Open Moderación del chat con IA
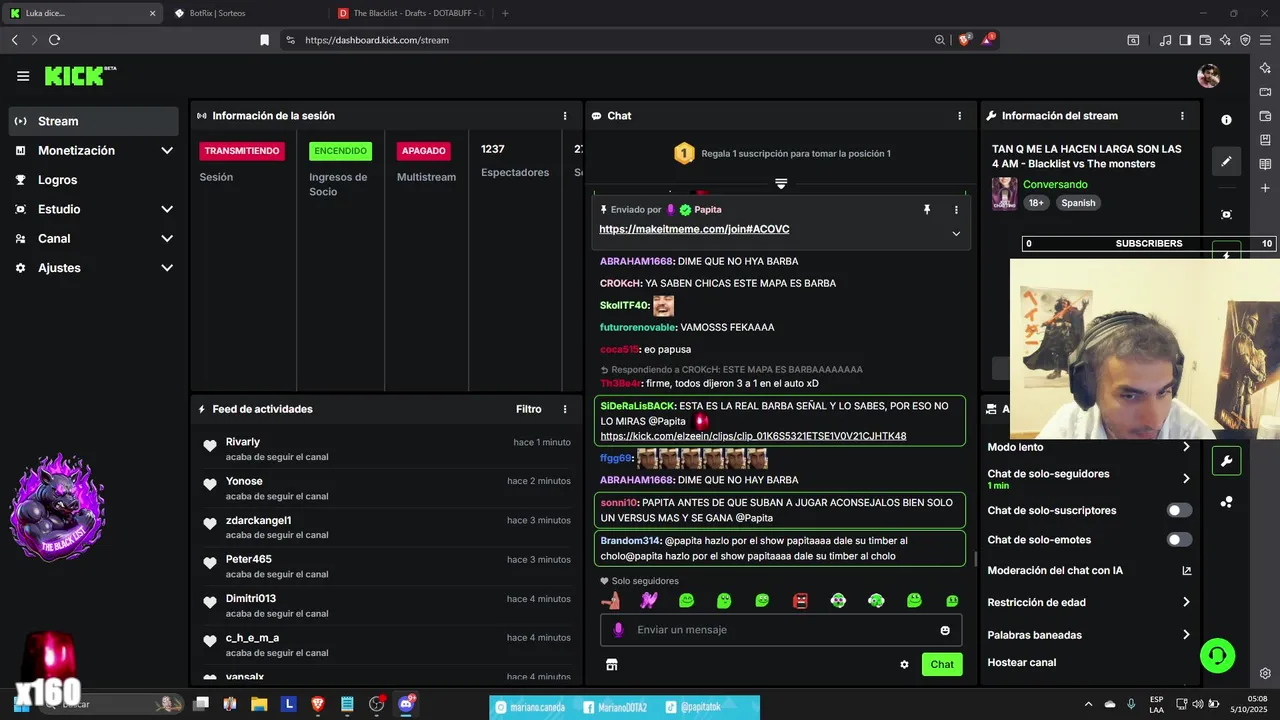The width and height of the screenshot is (1280, 720). (1089, 571)
